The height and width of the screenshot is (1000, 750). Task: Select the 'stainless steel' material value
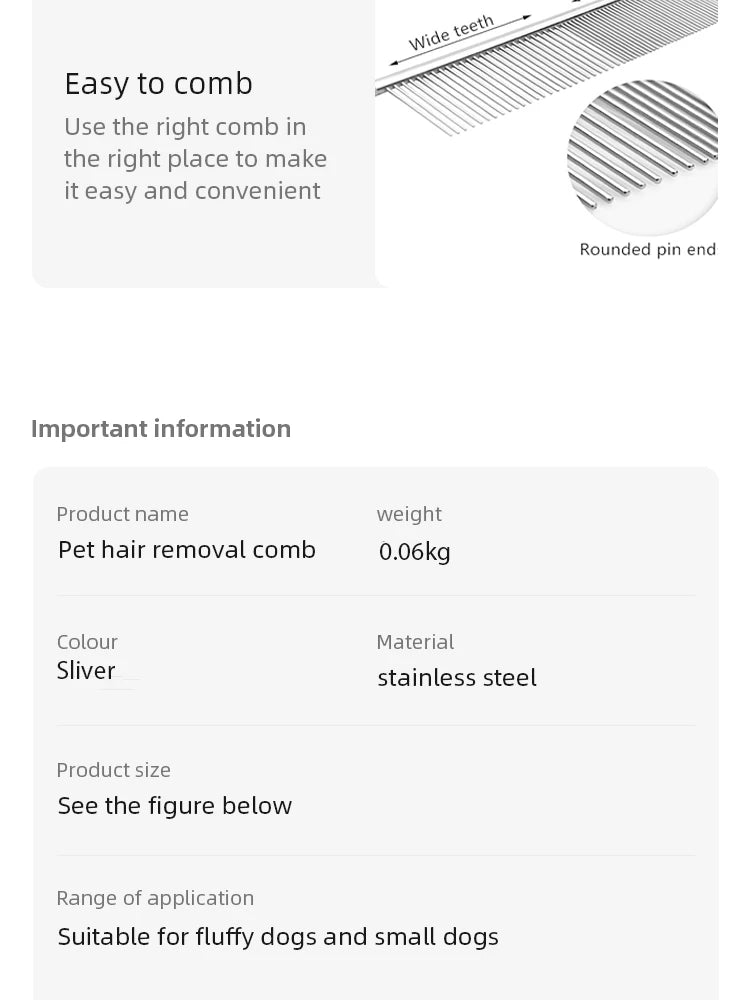click(x=457, y=677)
